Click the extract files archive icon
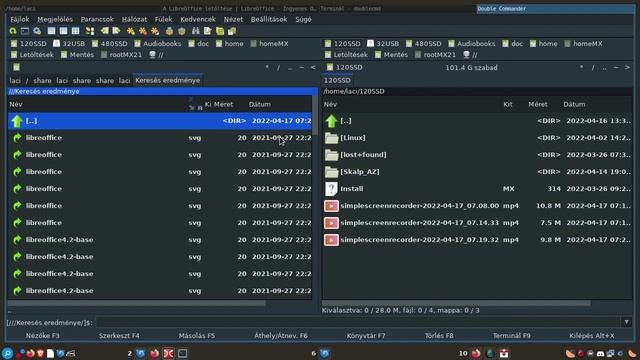Viewport: 640px width, 360px height. (182, 31)
